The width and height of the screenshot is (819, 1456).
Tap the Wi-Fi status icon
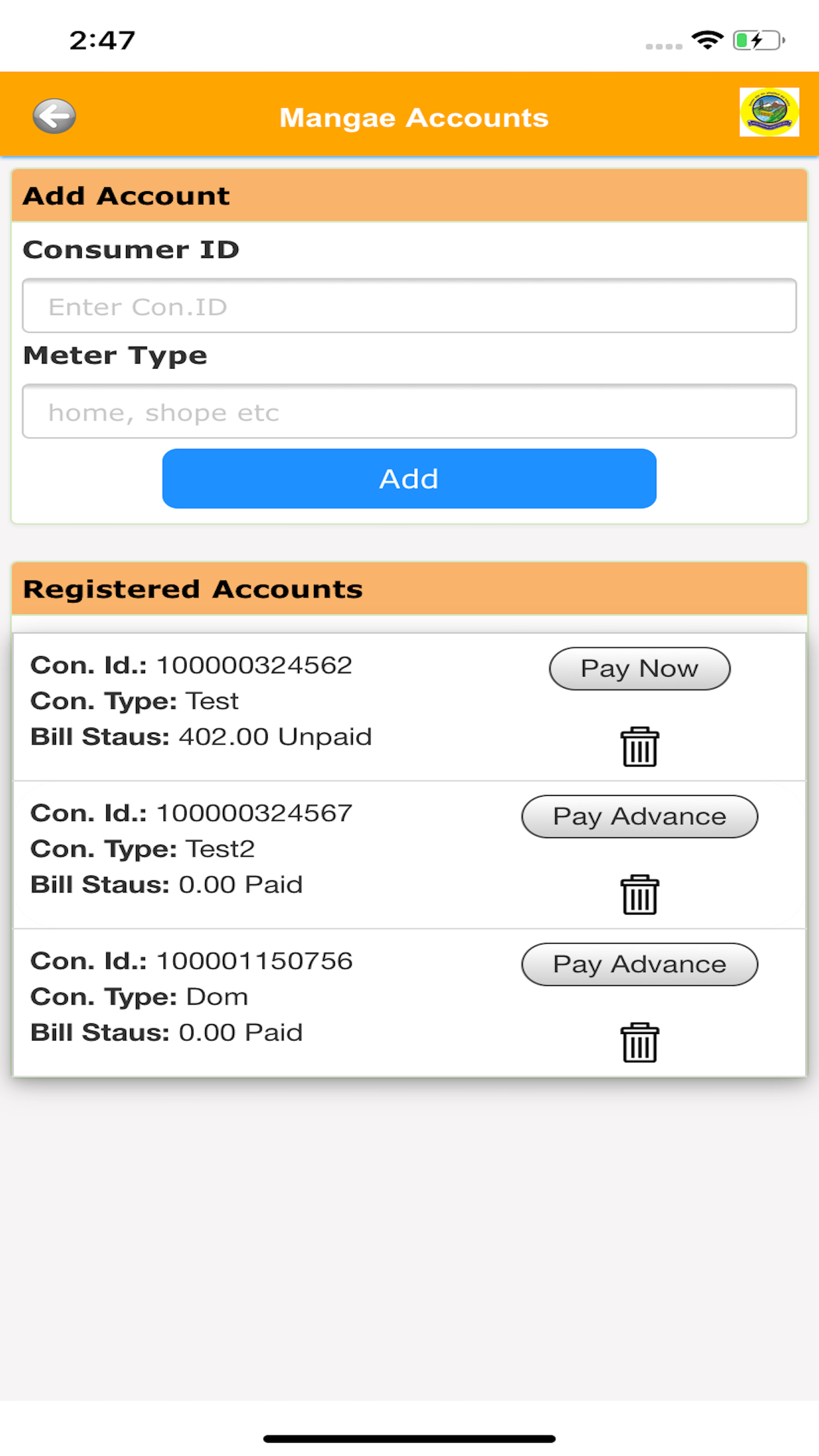click(x=707, y=40)
